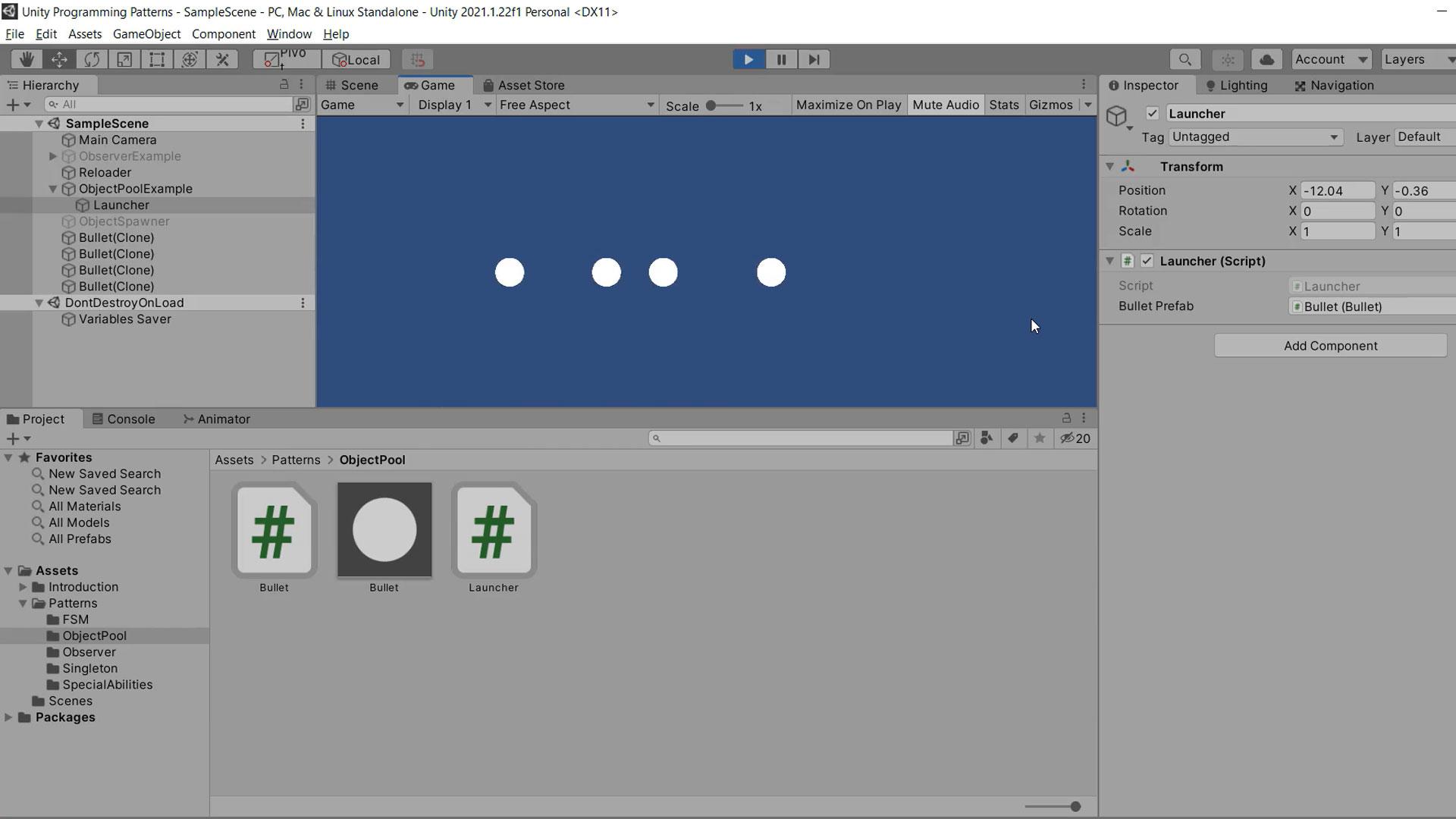
Task: Open the Tag Untagged dropdown
Action: pos(1254,137)
